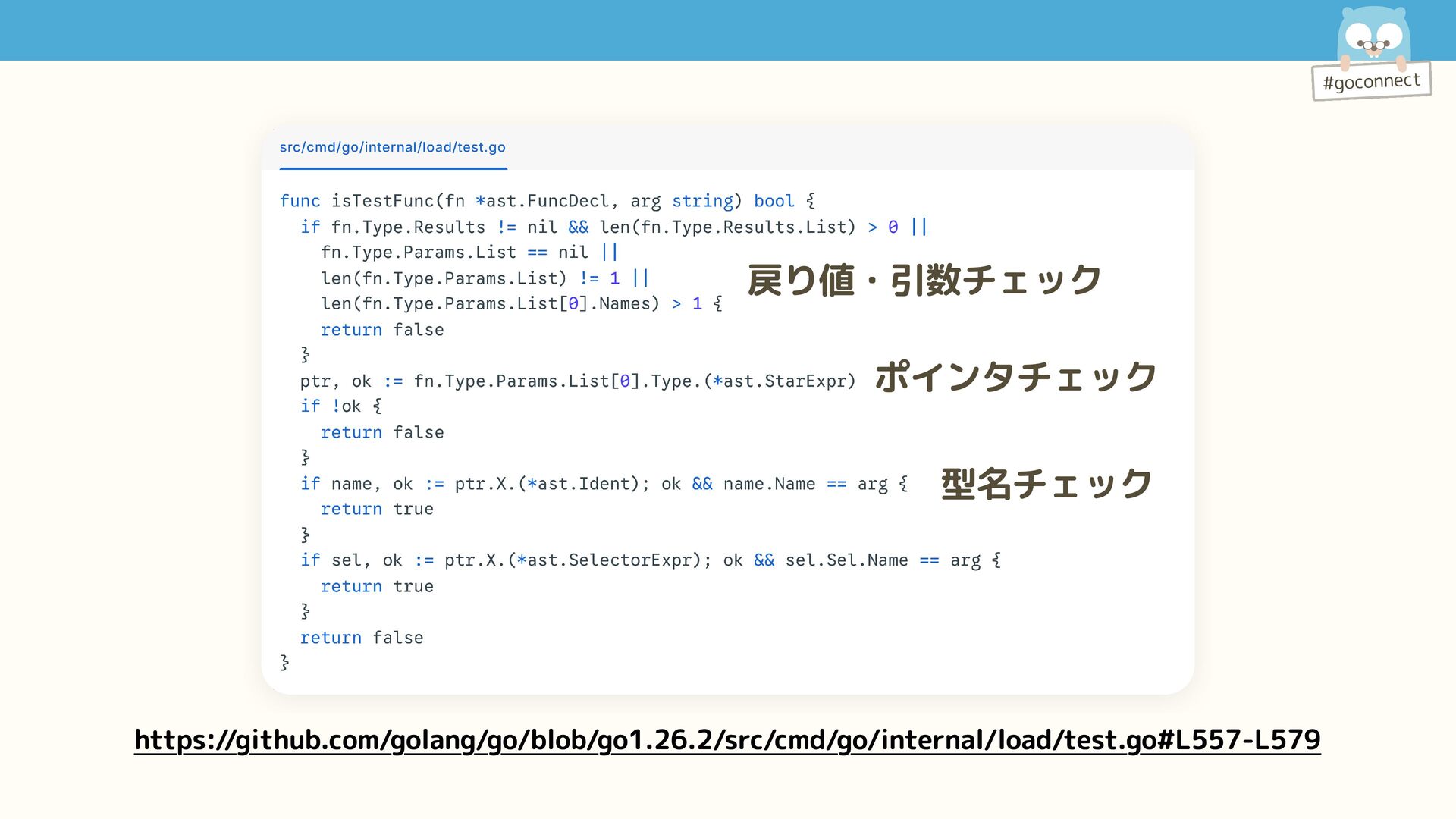Click the bool return type keyword
Viewport: 1456px width, 819px height.
coord(773,201)
